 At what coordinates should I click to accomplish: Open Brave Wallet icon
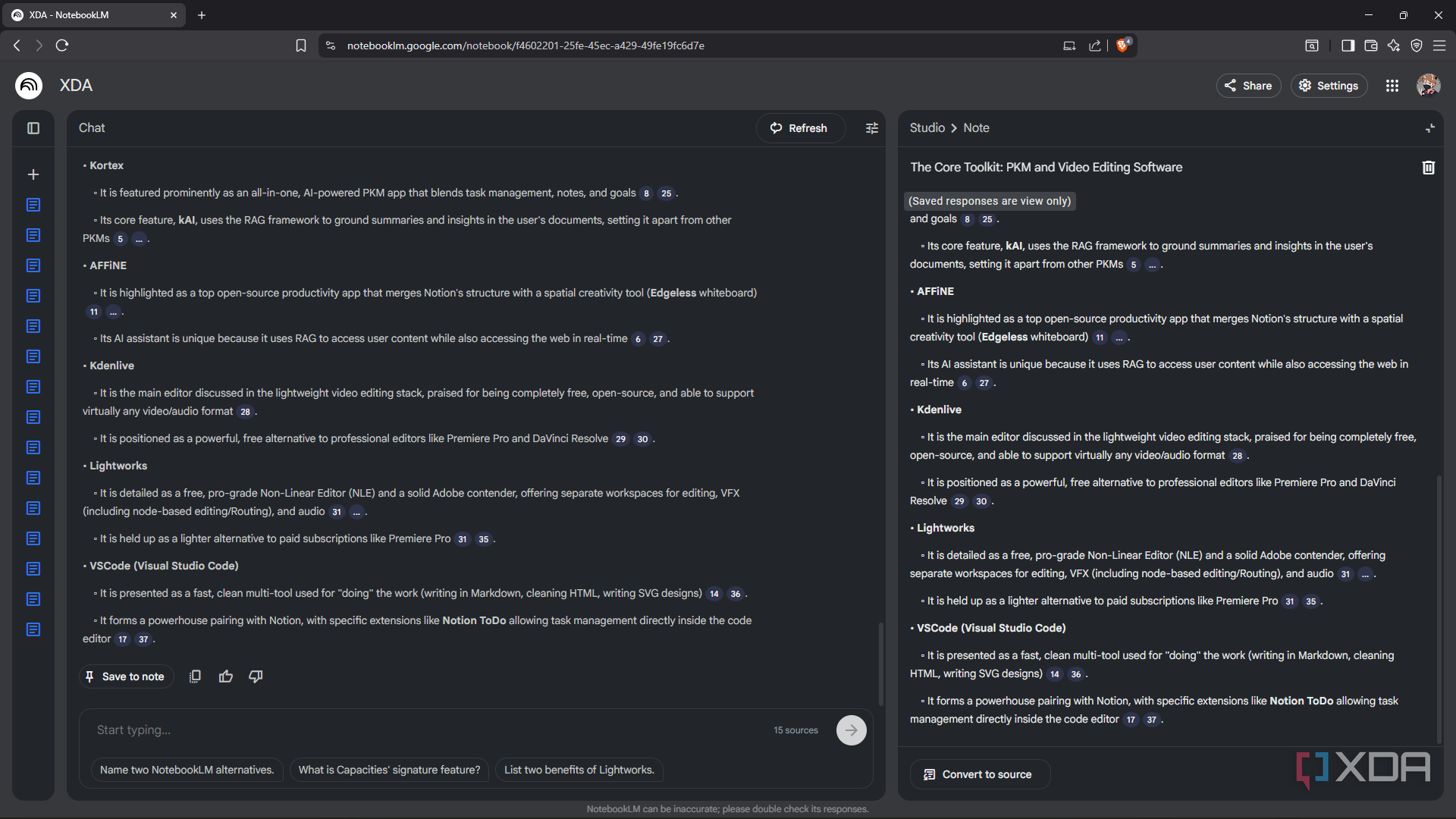1371,45
